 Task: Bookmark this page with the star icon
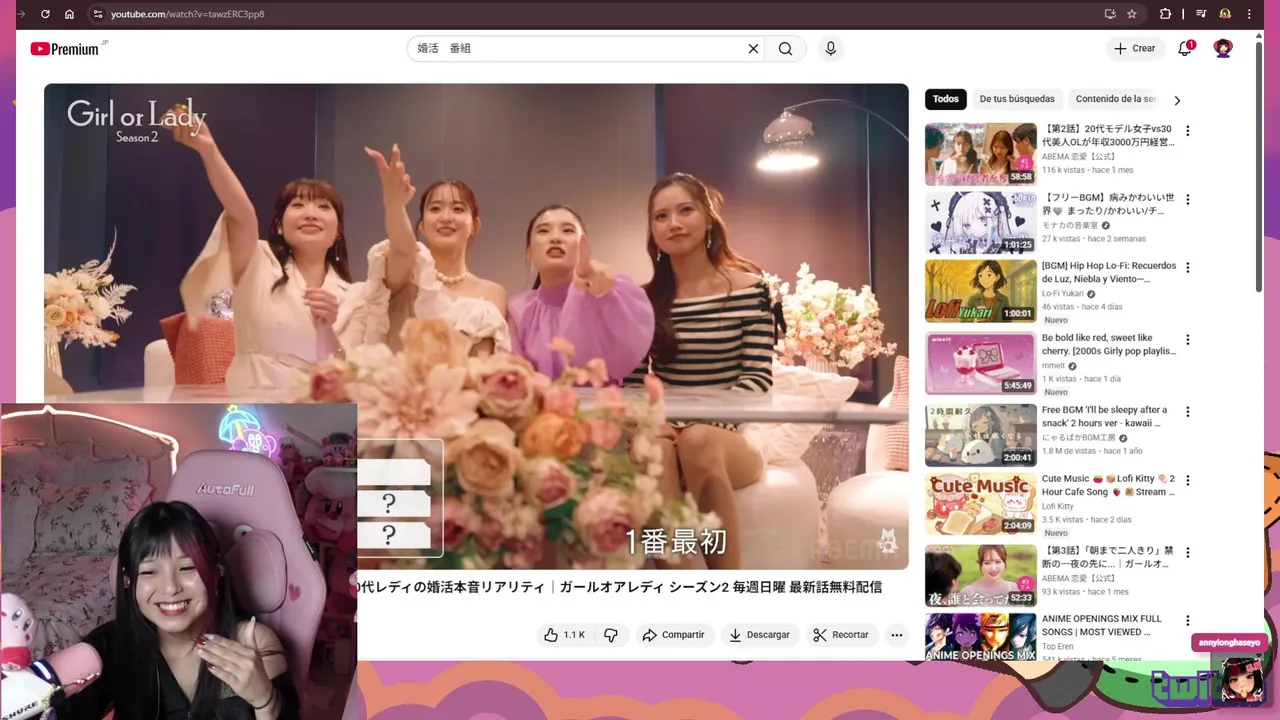[1132, 14]
